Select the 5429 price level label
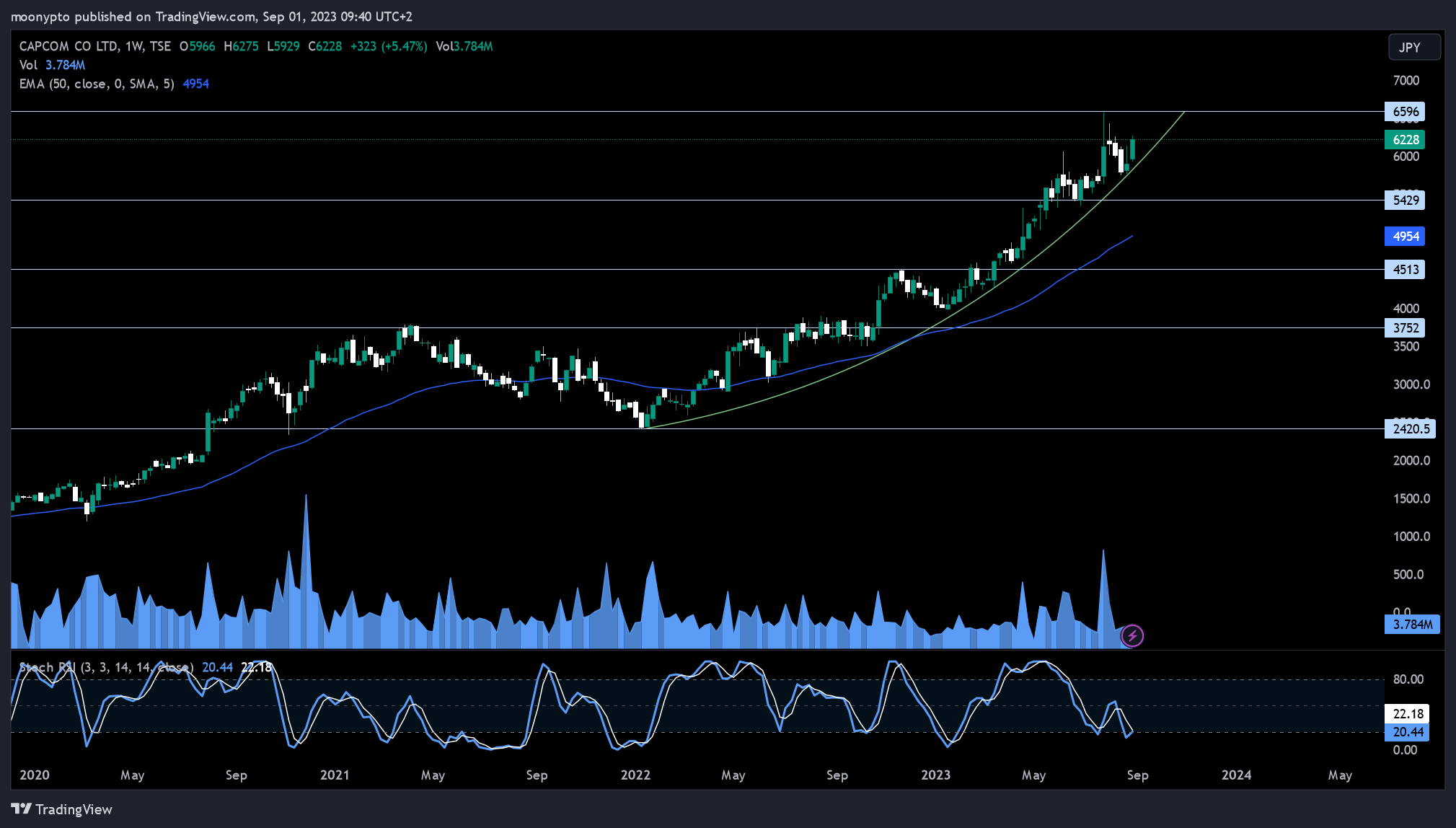The image size is (1456, 828). coord(1405,201)
